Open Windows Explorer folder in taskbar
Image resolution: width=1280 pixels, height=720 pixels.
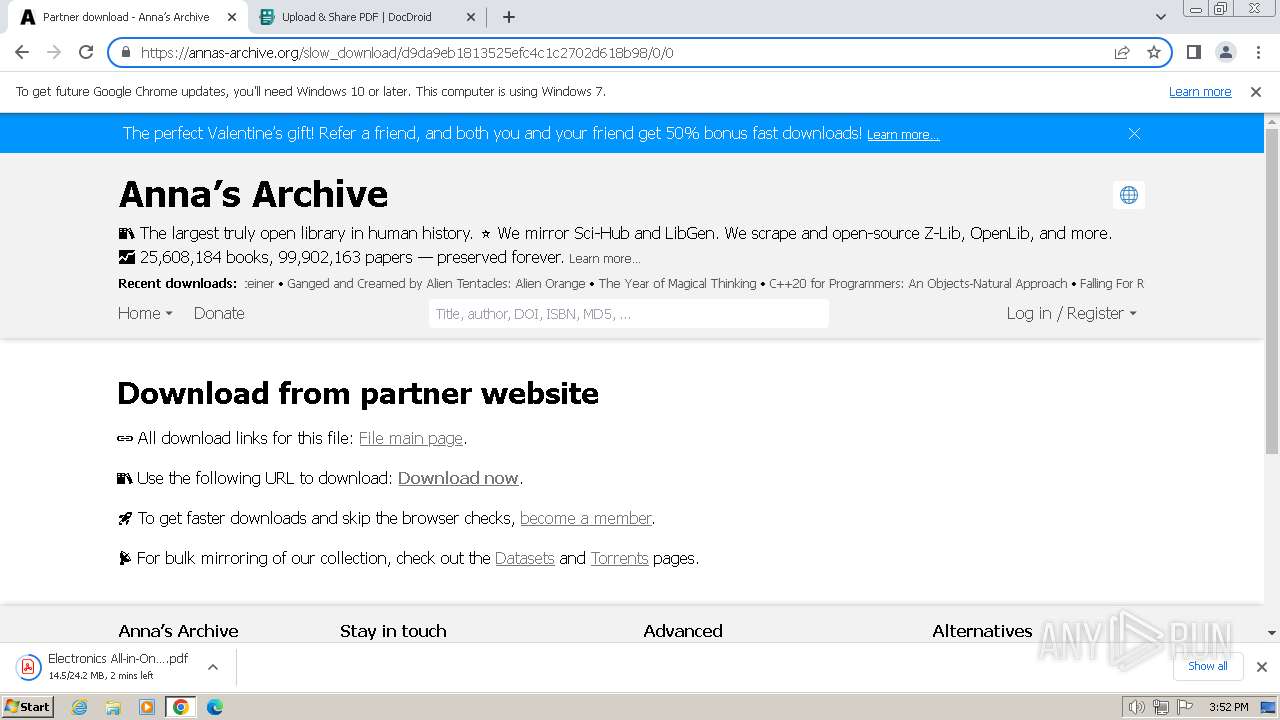pyautogui.click(x=113, y=707)
